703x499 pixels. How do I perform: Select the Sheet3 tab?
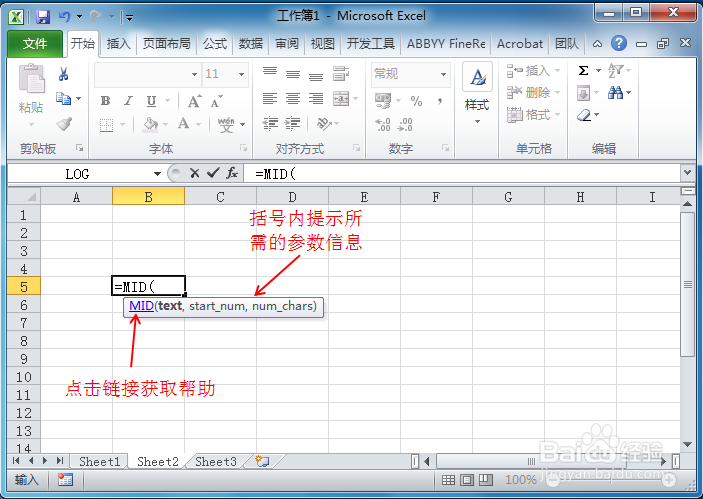coord(216,462)
